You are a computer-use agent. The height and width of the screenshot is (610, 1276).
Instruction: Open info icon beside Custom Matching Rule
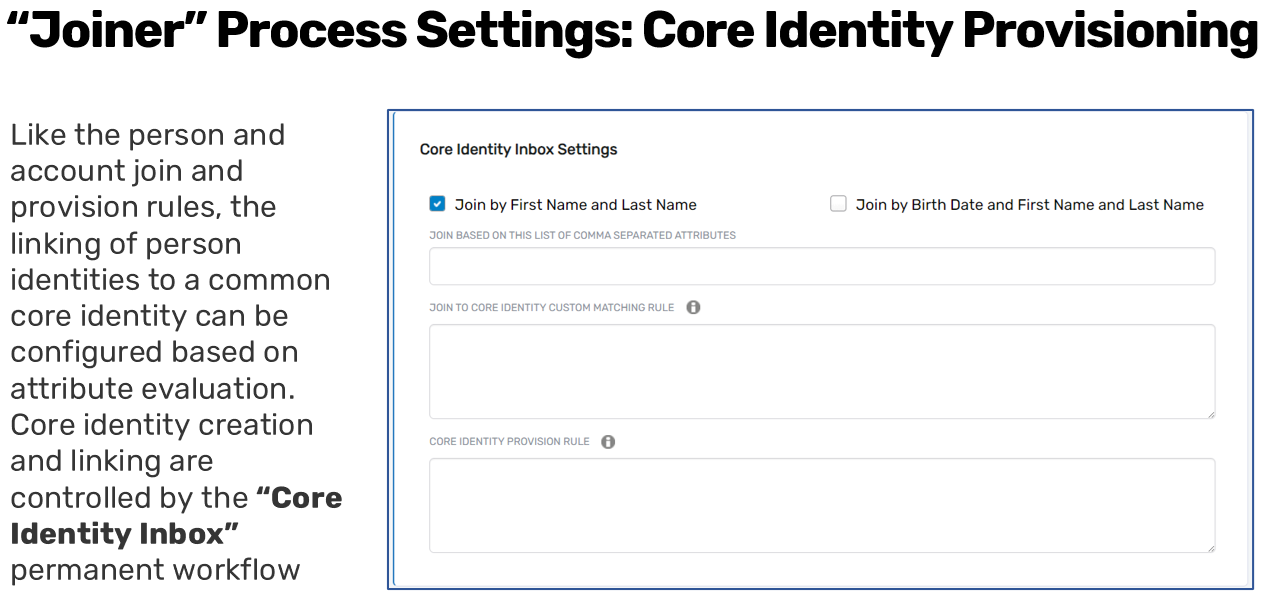coord(693,307)
